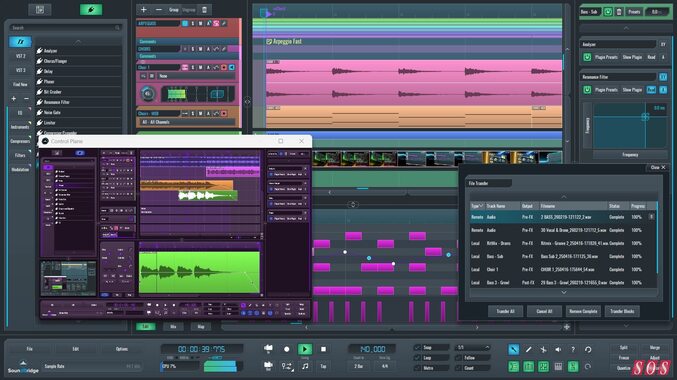Collapse plug-in list with up chevron
The width and height of the screenshot is (677, 380).
click(x=78, y=42)
